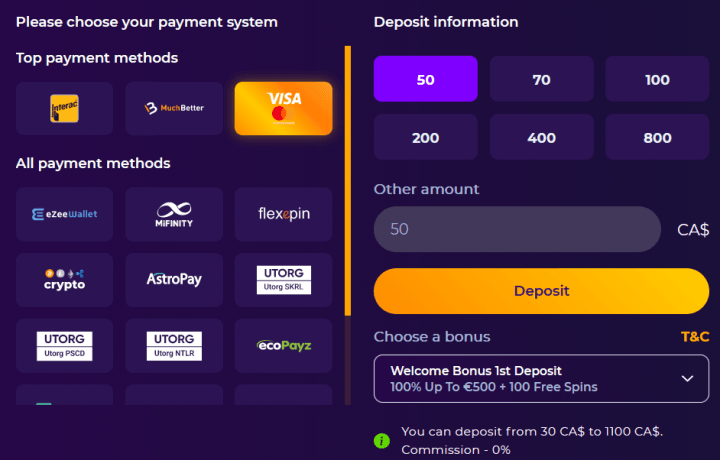Choose Utorg NTLR payment option
The image size is (720, 460).
coord(174,346)
